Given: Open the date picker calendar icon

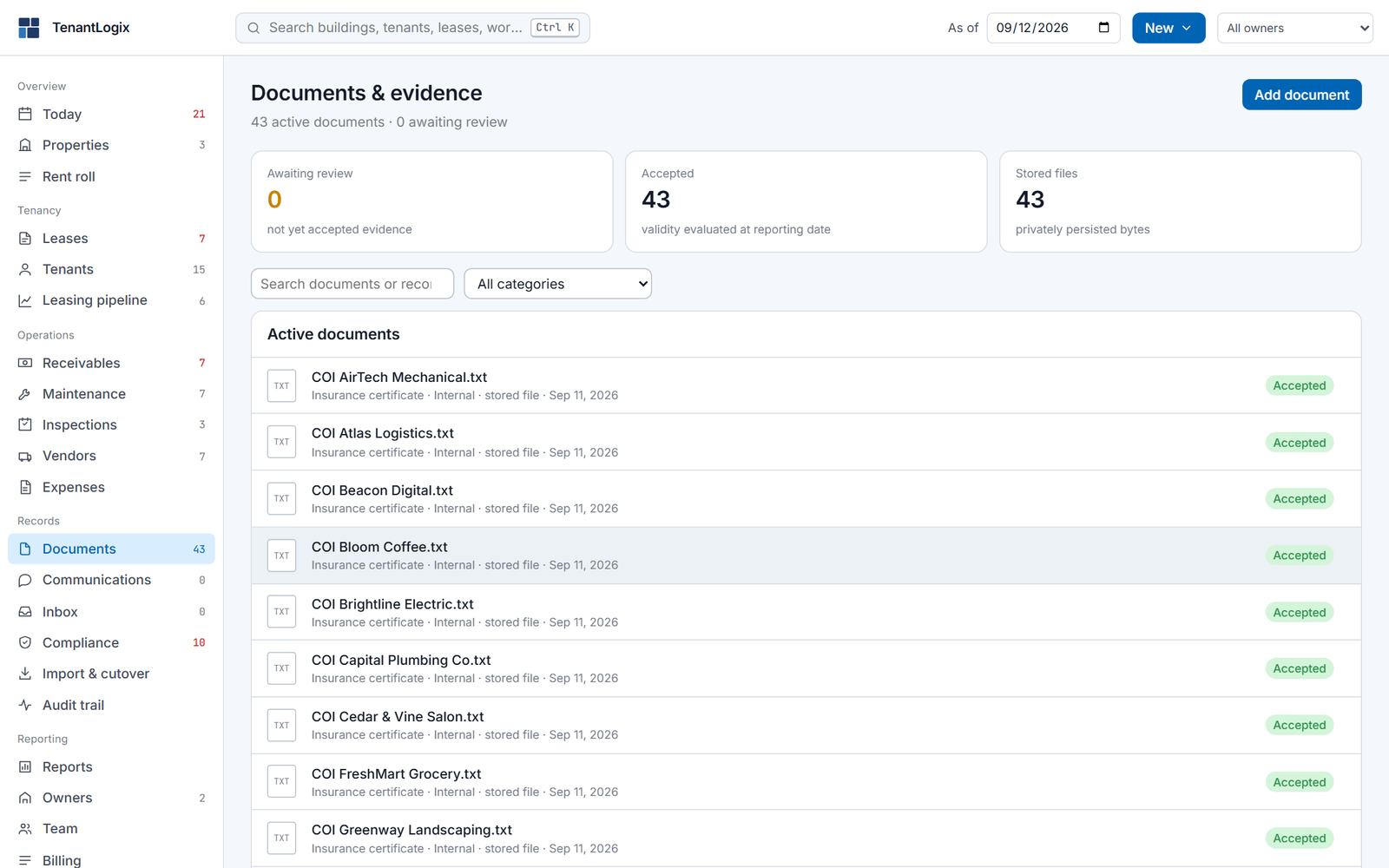Looking at the screenshot, I should 1103,28.
